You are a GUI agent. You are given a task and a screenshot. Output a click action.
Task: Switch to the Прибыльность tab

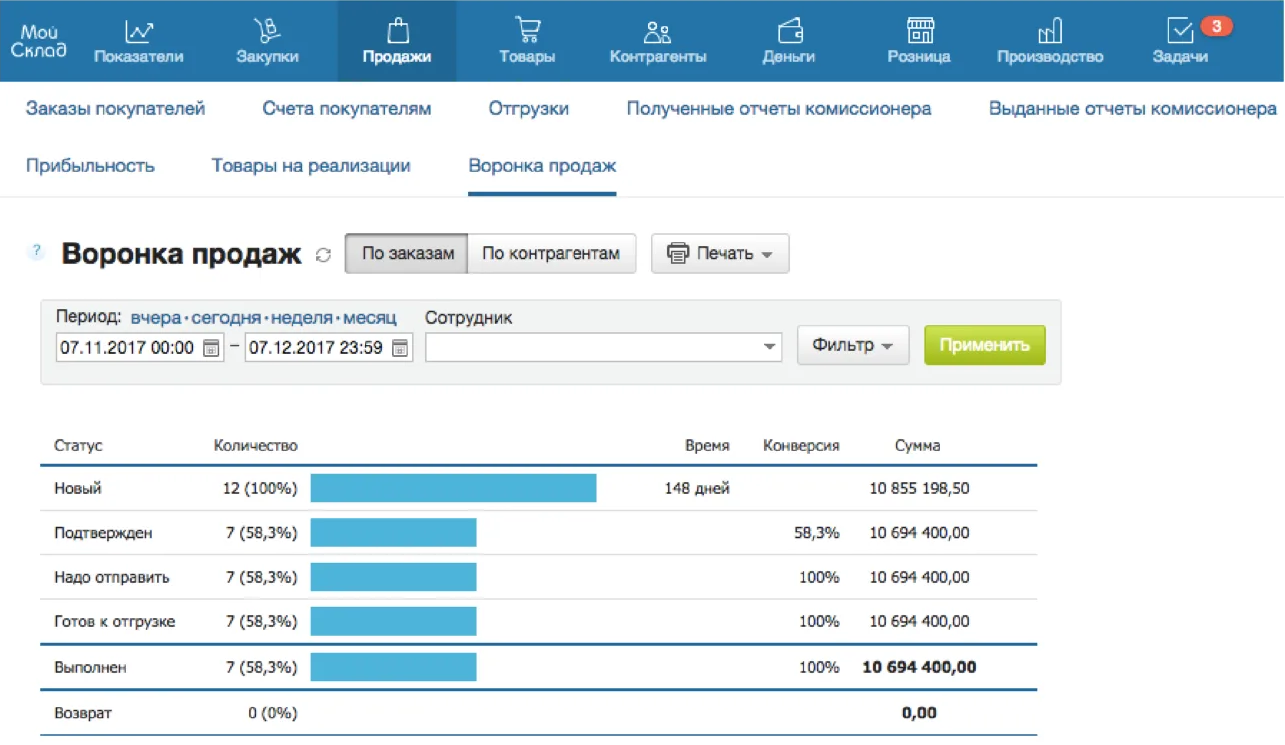[90, 166]
